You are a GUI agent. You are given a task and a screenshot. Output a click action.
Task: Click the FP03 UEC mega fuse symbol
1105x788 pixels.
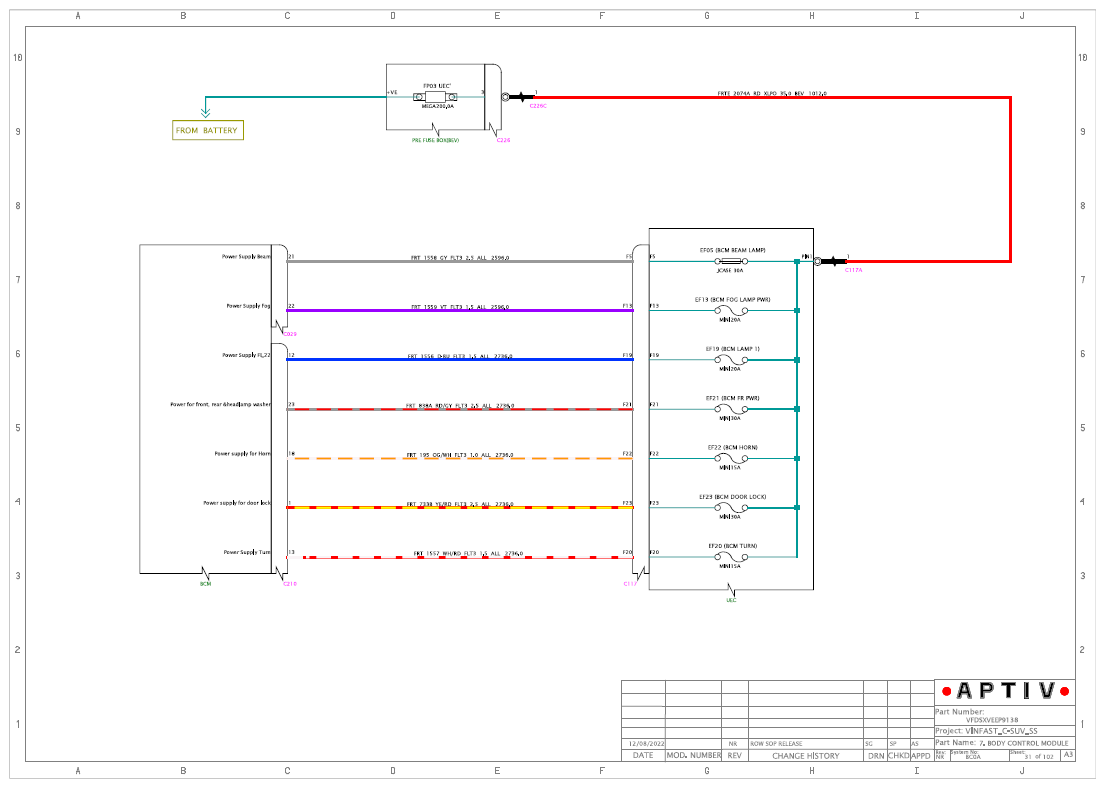point(436,97)
